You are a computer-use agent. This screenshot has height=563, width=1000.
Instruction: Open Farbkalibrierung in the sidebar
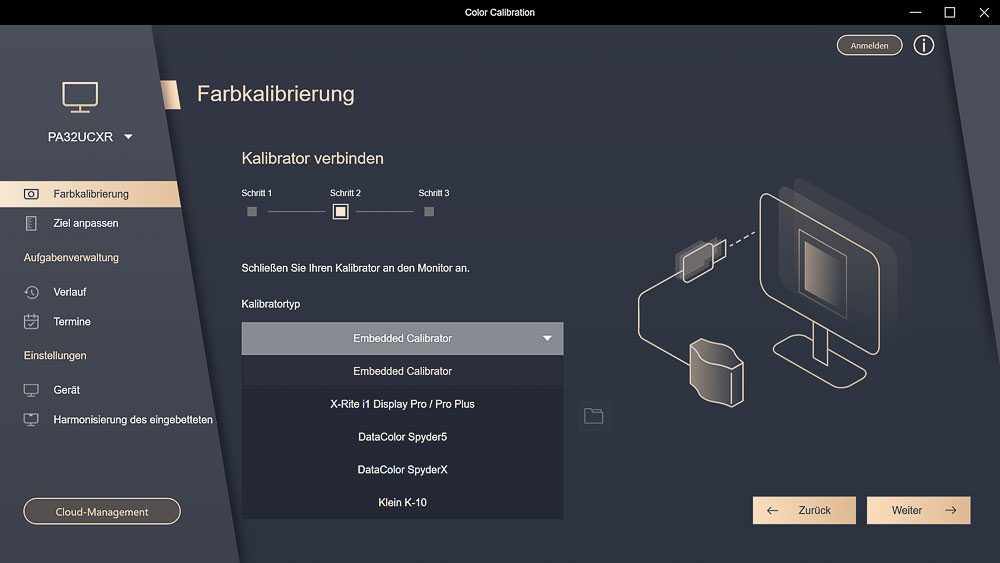91,194
